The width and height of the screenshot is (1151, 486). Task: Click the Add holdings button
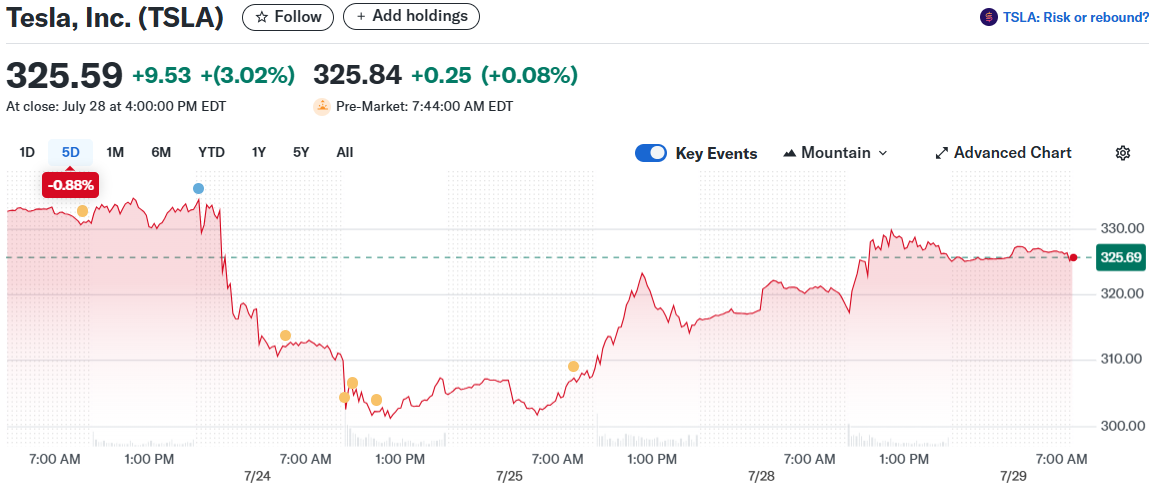[411, 16]
